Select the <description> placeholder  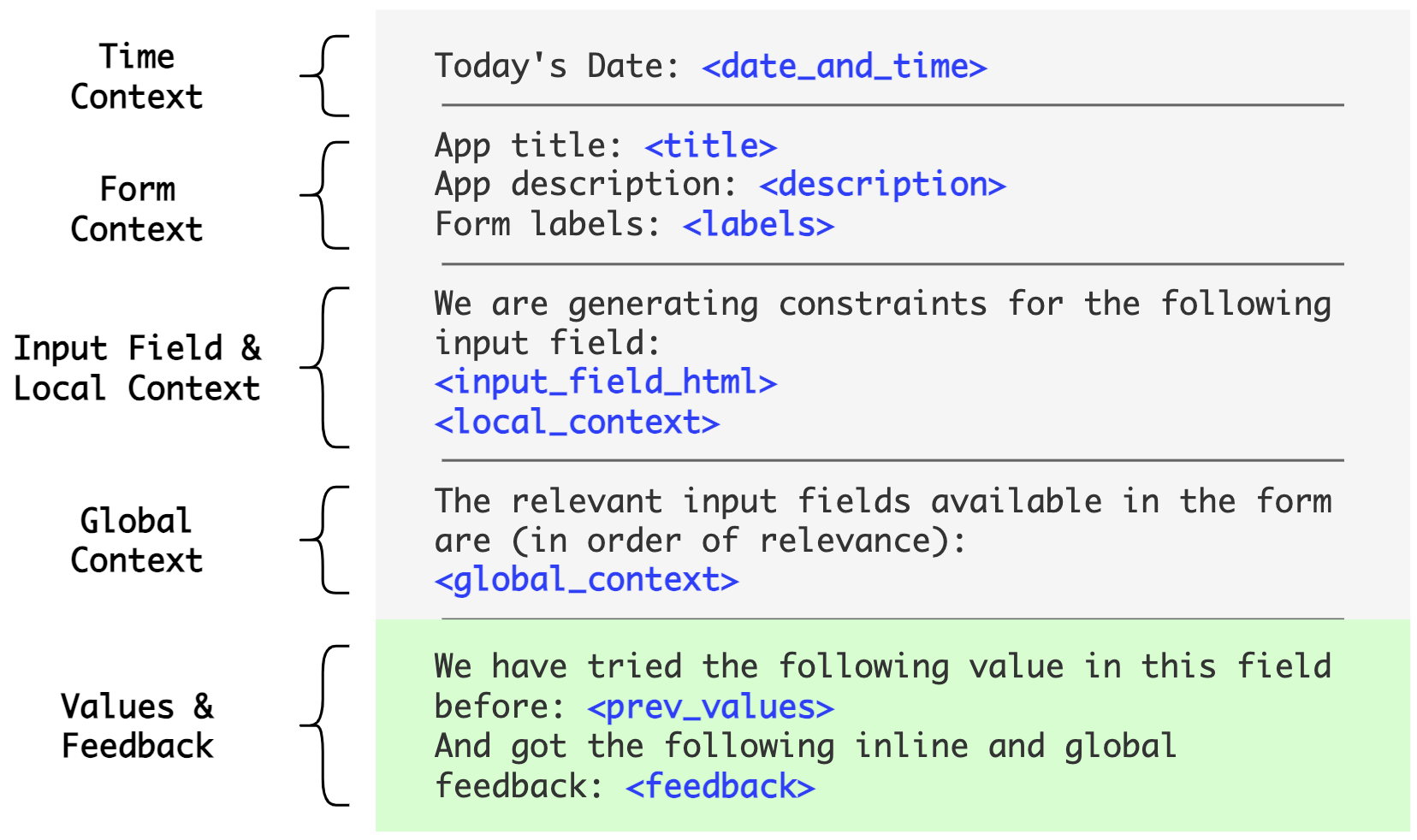(x=882, y=185)
